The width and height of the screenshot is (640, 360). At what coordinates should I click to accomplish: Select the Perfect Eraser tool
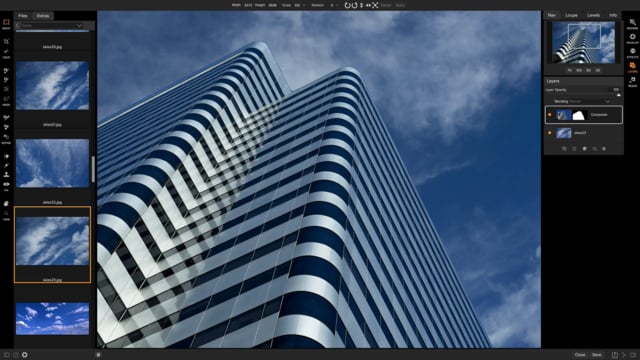[6, 156]
